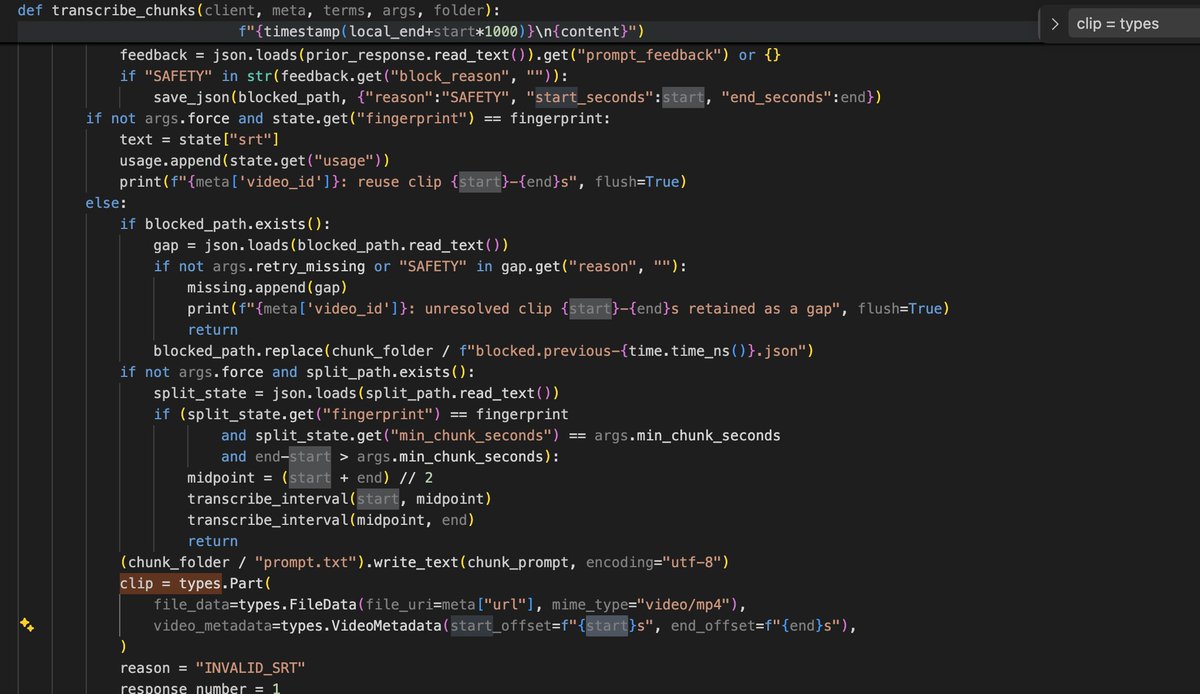Click 'reason = "INVALID_SRT"' line
Screen dimensions: 1200x694
coord(212,668)
